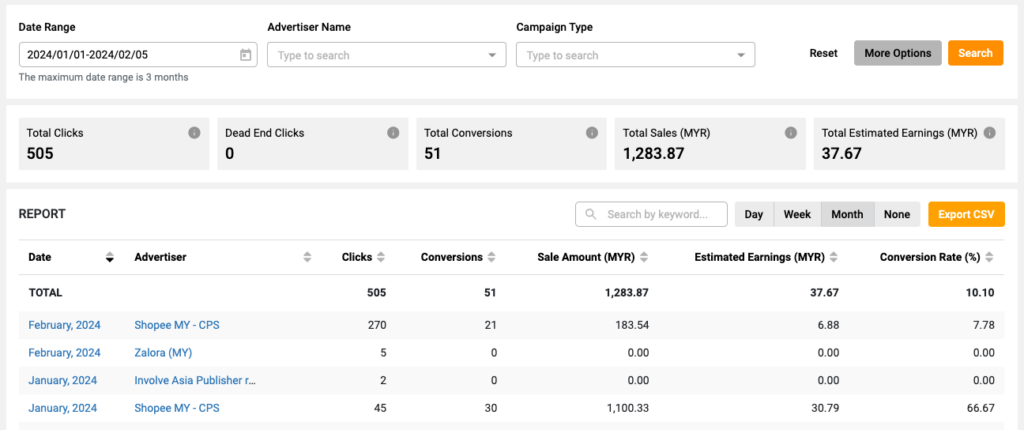Click info icon on Total Clicks card
Image resolution: width=1024 pixels, height=430 pixels.
[x=194, y=133]
